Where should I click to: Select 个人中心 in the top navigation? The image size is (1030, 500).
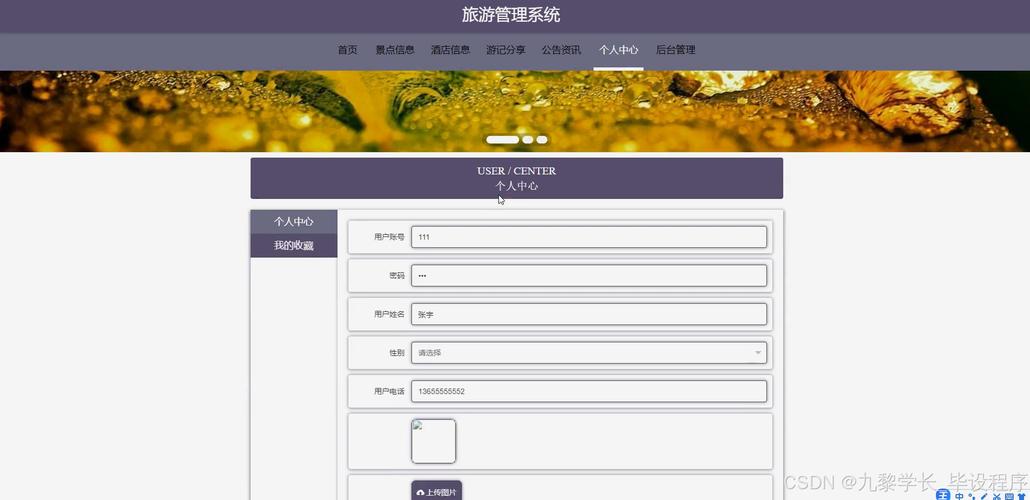pyautogui.click(x=618, y=50)
